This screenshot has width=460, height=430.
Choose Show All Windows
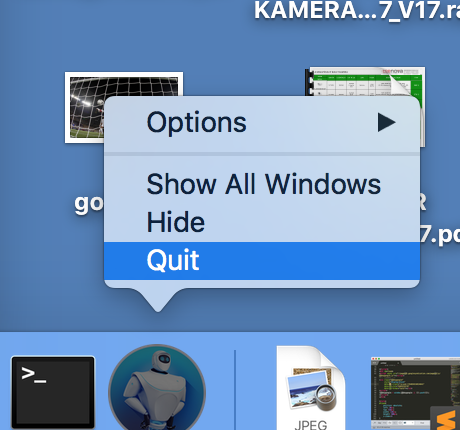point(262,184)
